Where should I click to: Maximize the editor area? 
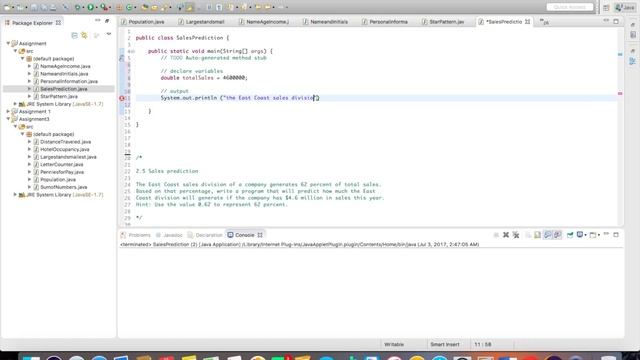[616, 21]
